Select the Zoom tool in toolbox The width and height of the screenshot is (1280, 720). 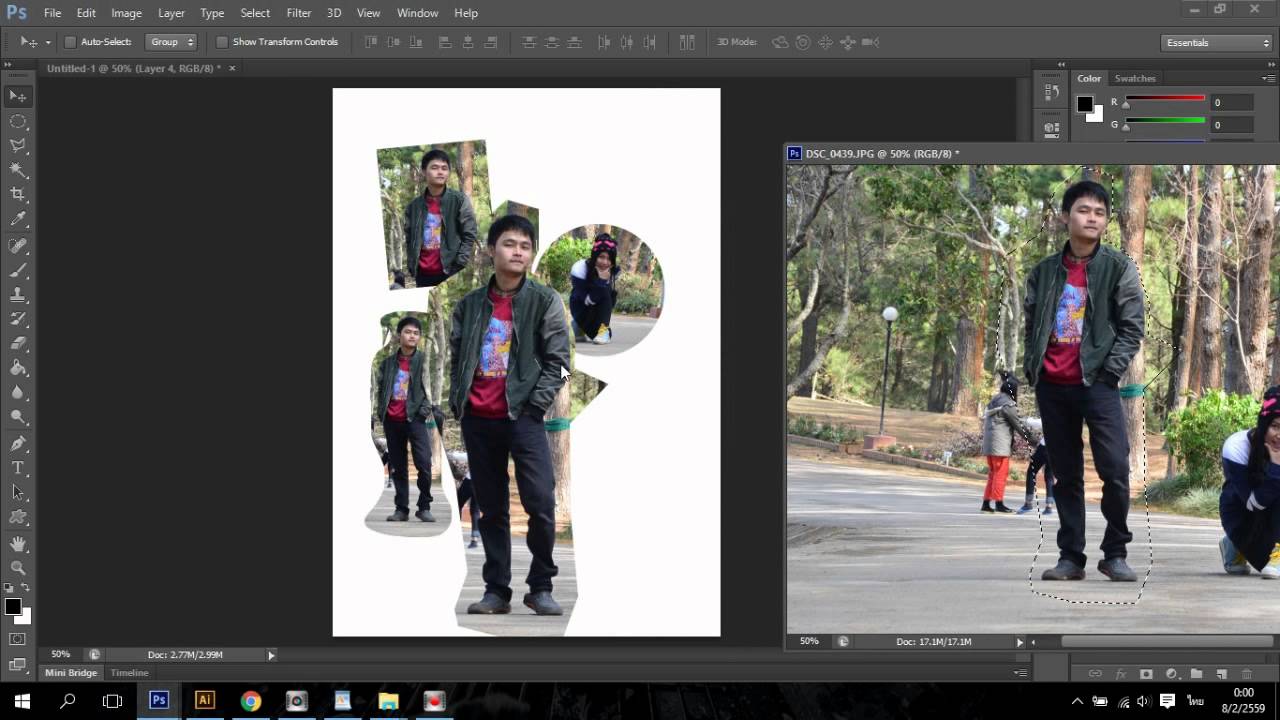pos(18,568)
